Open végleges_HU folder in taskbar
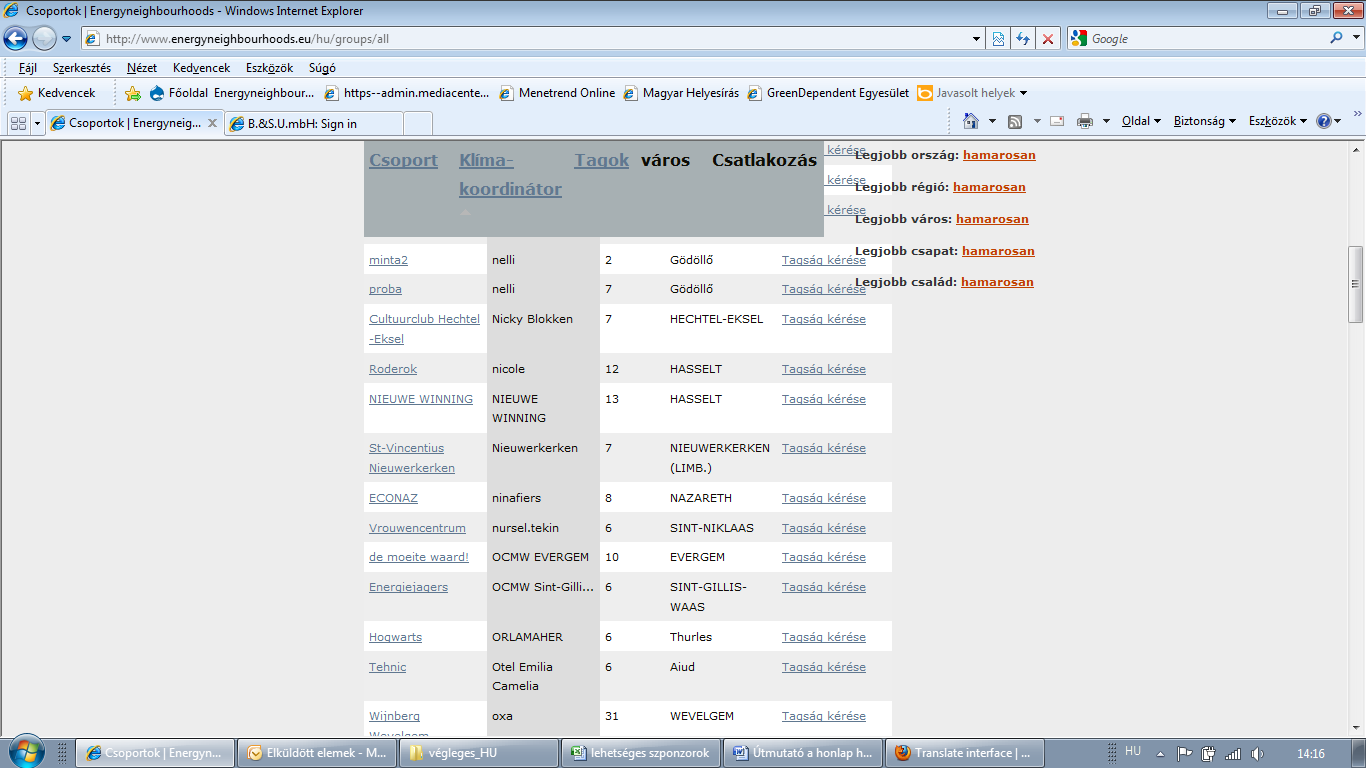 click(x=479, y=753)
